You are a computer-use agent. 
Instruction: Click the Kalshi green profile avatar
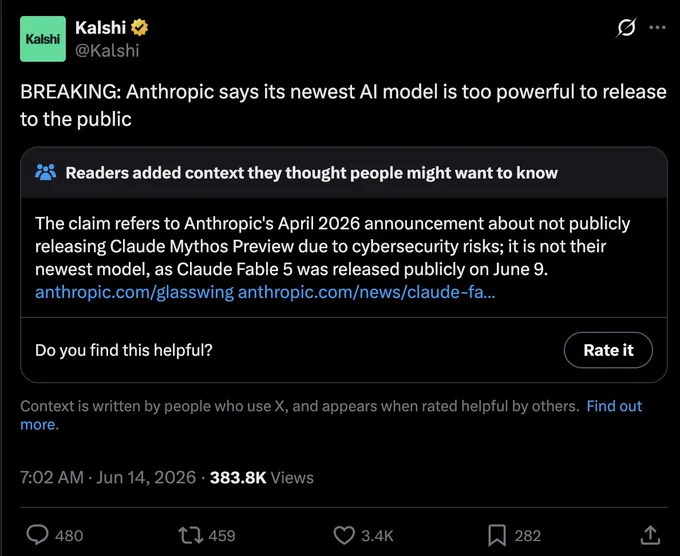[43, 39]
